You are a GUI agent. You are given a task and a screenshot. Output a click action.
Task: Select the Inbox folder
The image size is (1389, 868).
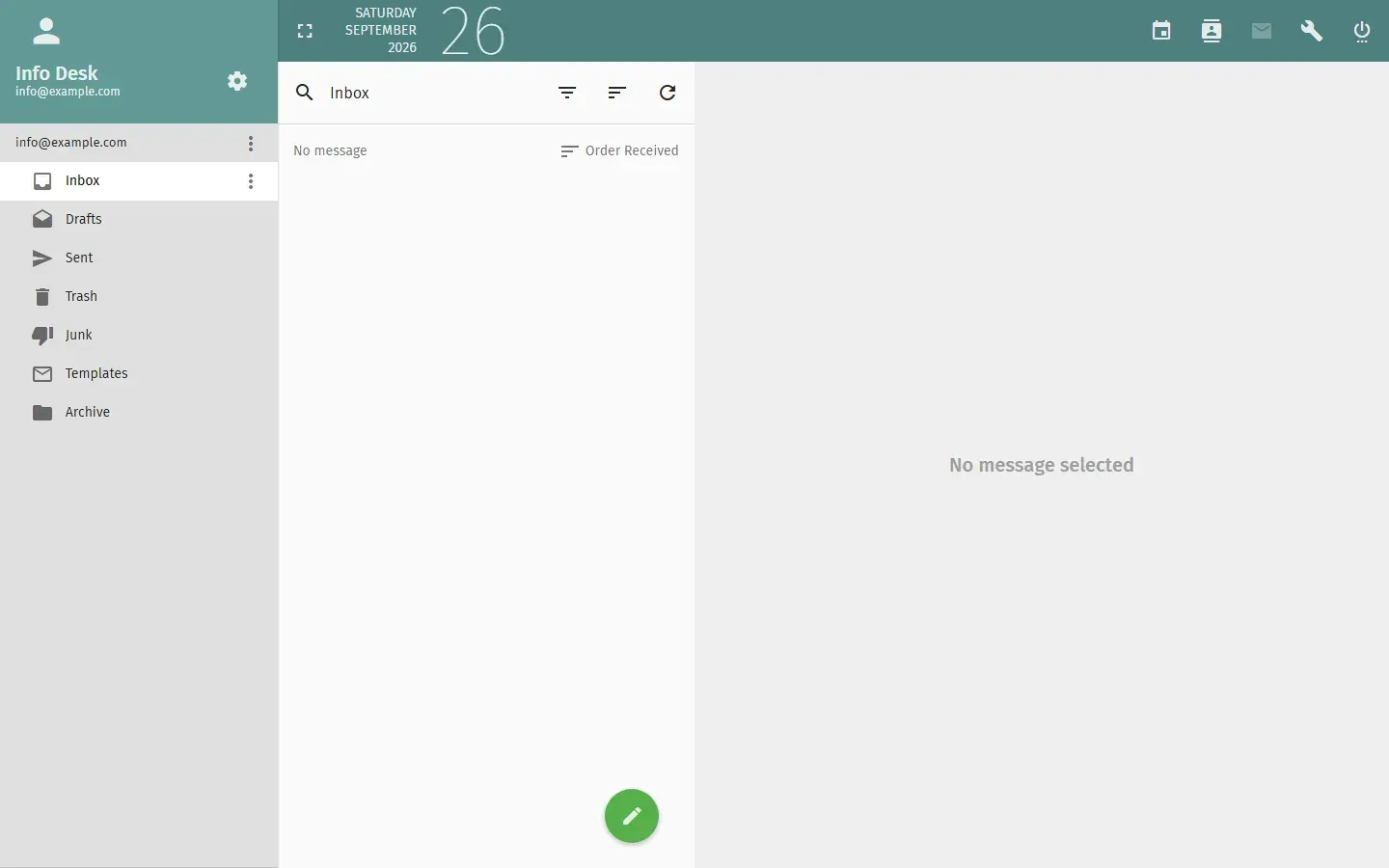click(139, 181)
